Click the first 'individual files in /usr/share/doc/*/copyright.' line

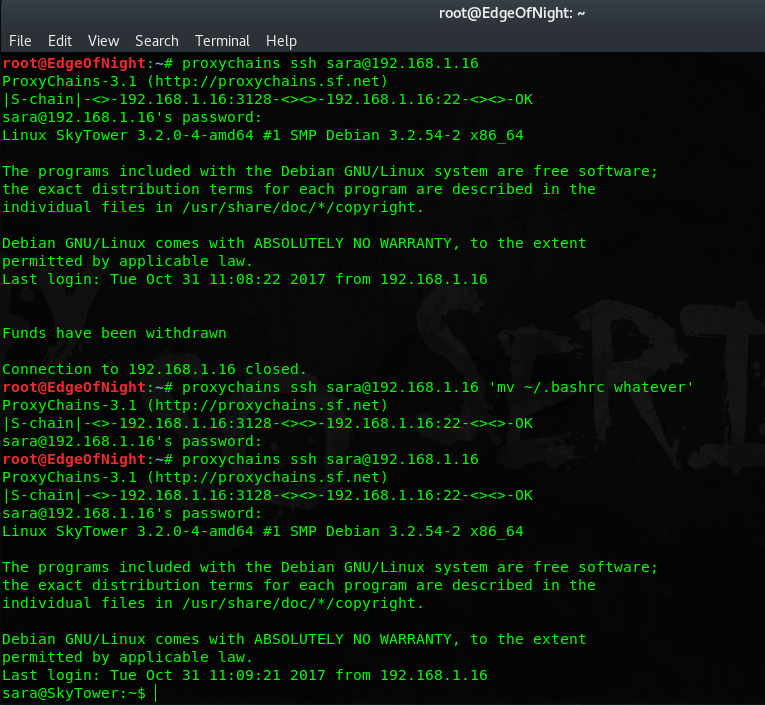[213, 207]
